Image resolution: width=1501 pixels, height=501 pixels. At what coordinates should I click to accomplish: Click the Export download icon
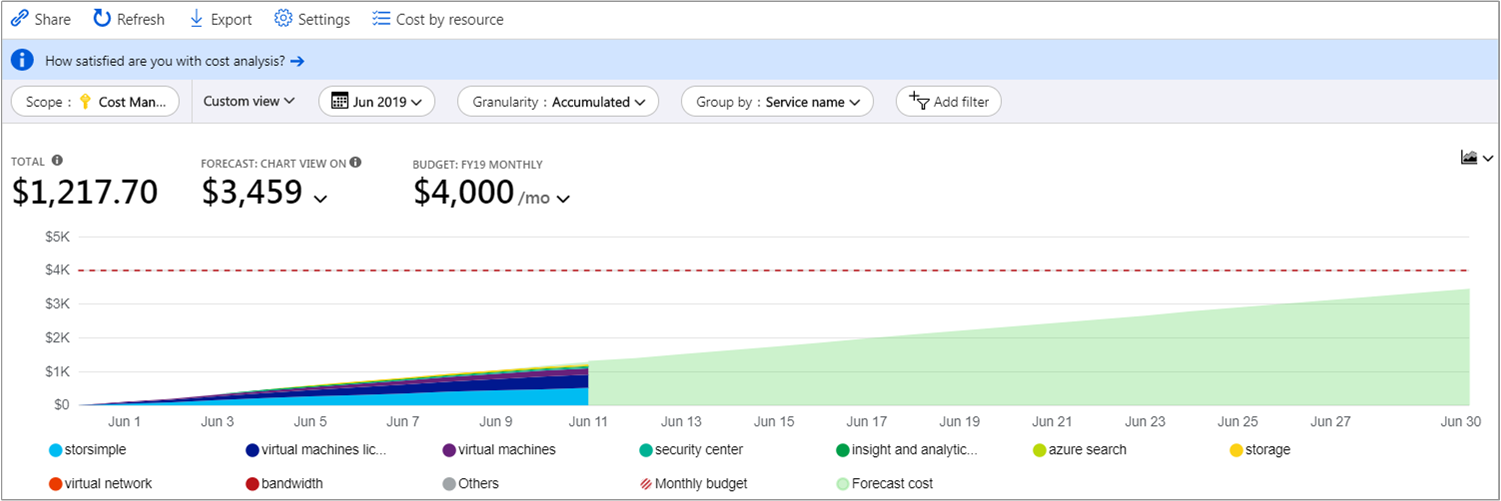[196, 19]
